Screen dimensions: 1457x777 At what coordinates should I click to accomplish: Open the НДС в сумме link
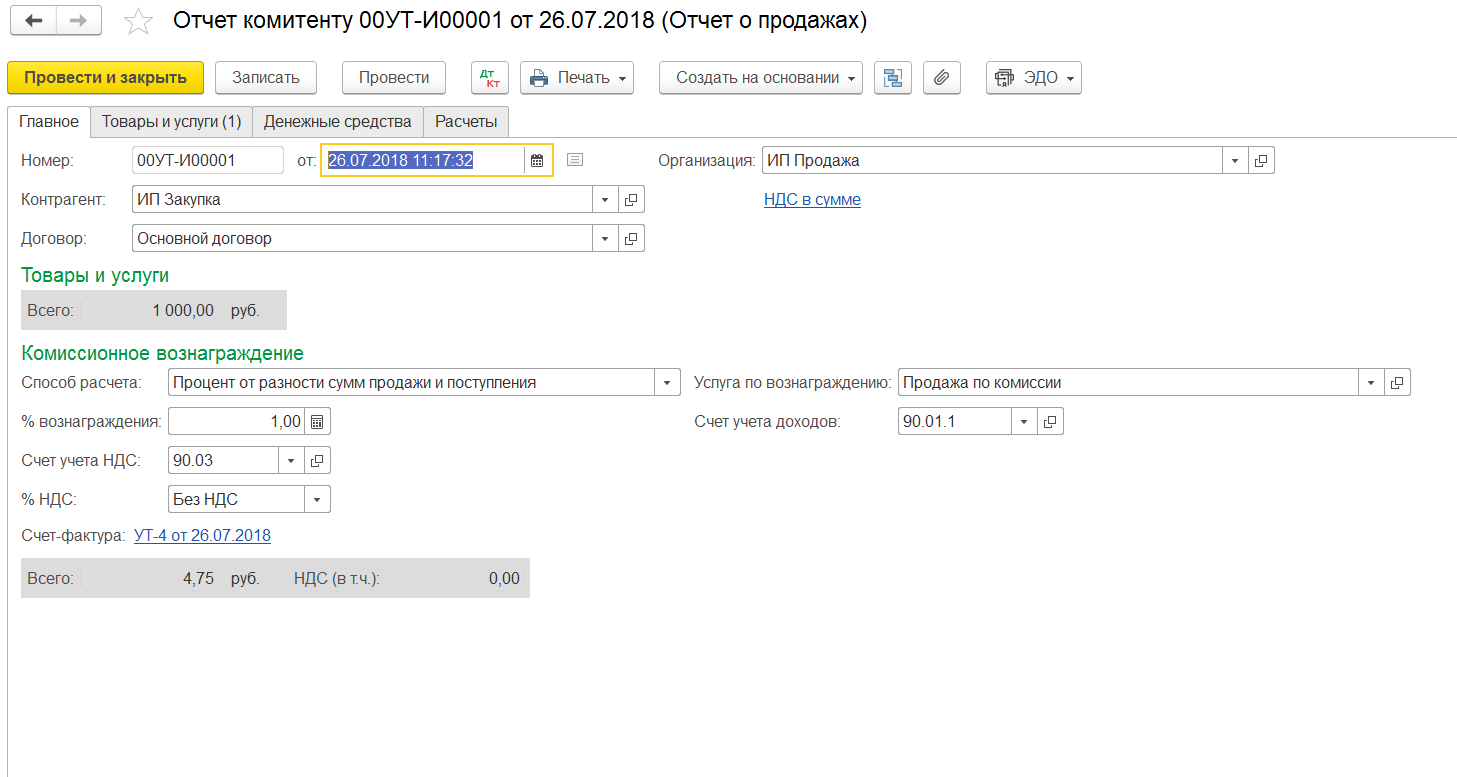coord(811,200)
